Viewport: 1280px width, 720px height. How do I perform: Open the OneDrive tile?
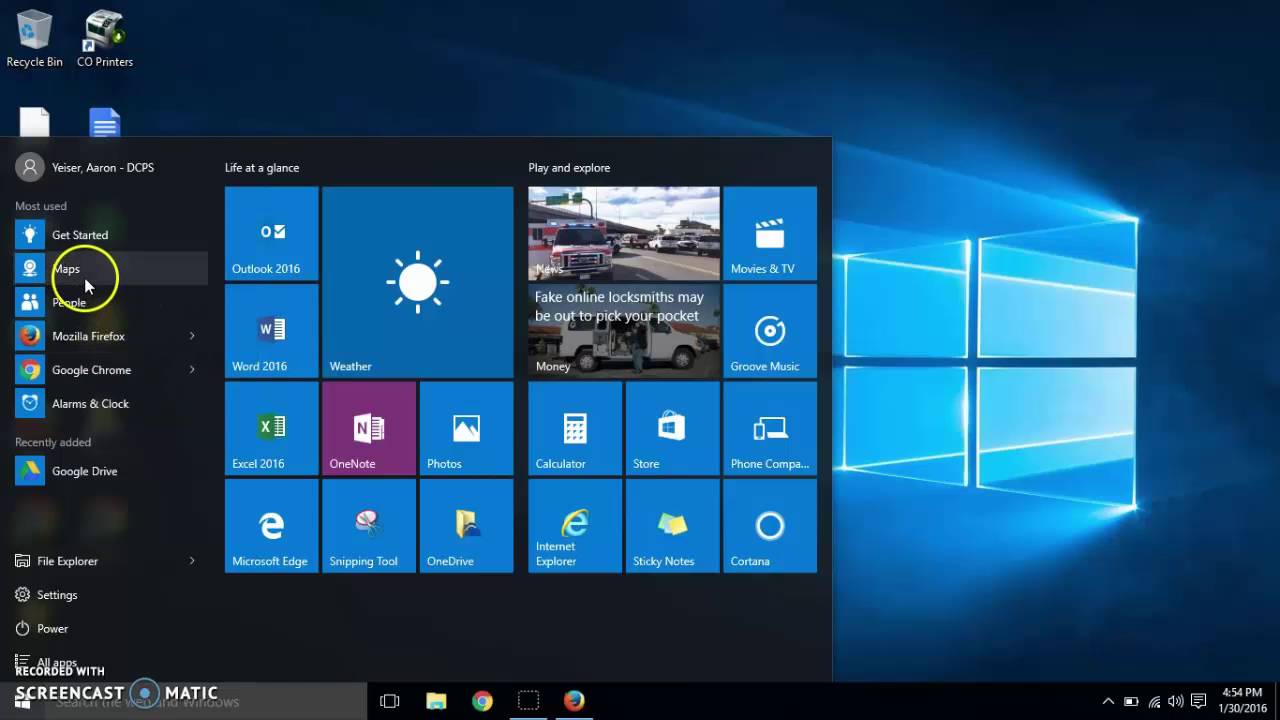(x=467, y=526)
